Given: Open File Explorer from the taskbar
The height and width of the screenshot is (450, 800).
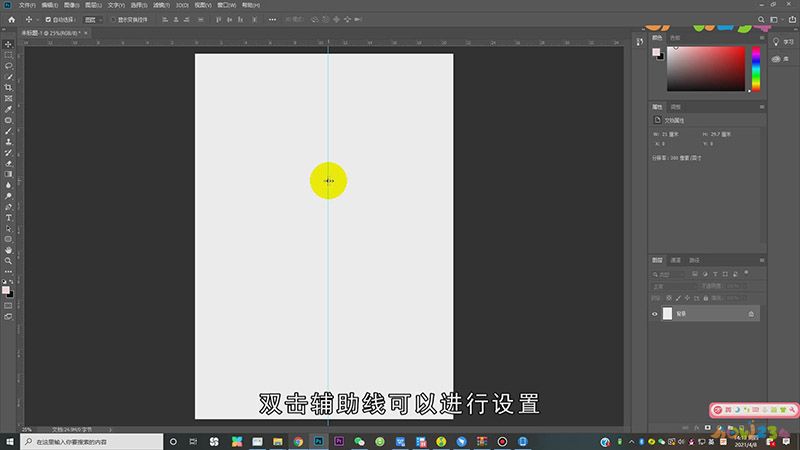Looking at the screenshot, I should click(278, 442).
